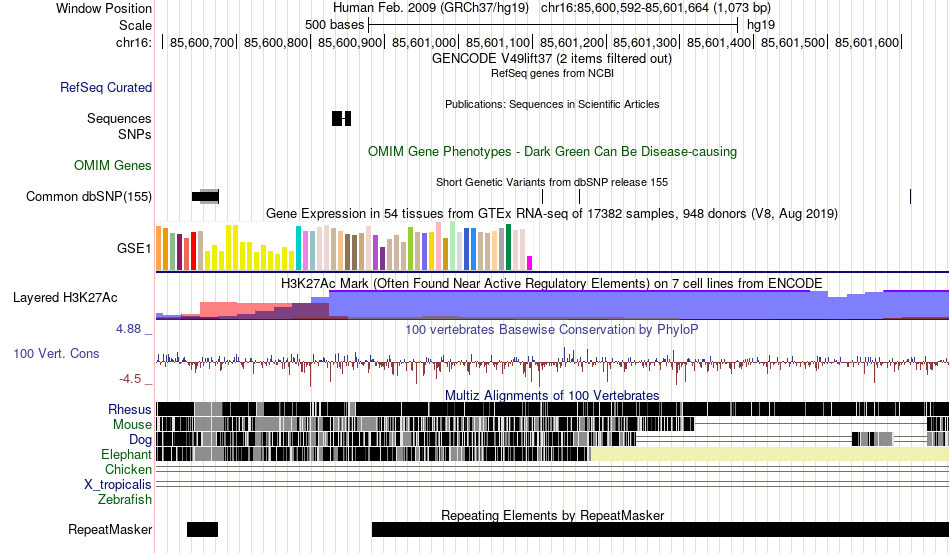Click the OMIM Genes track label
Screen dimensions: 950x553
113,165
